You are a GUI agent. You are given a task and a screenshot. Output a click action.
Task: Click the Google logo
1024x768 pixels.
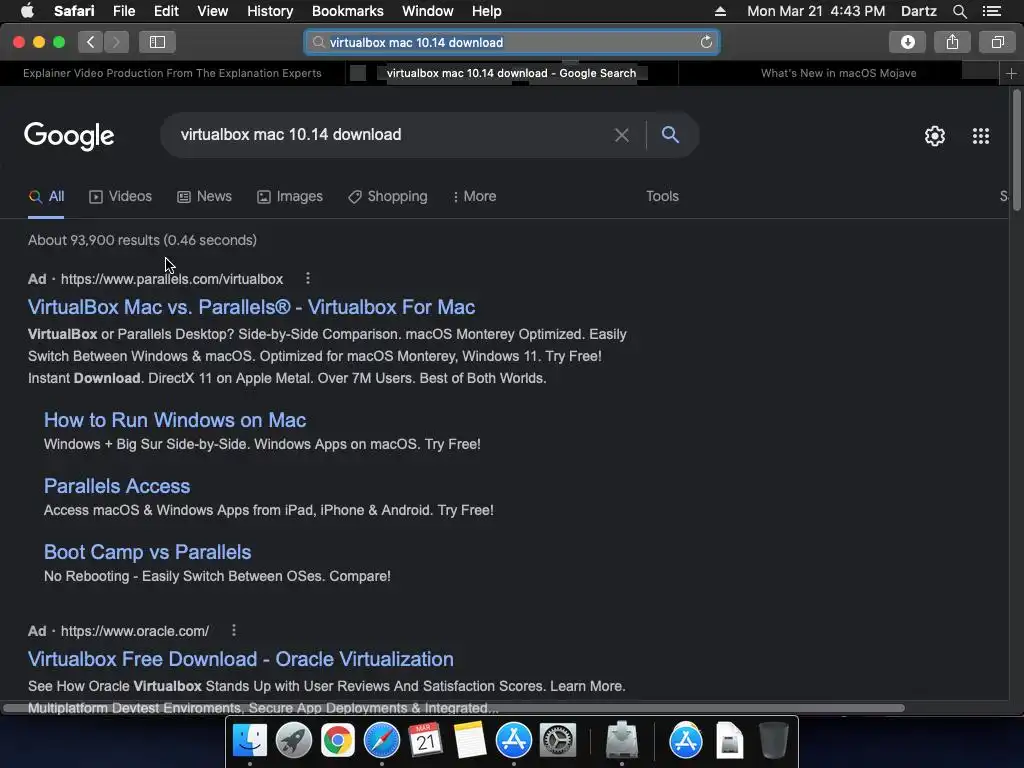(69, 136)
